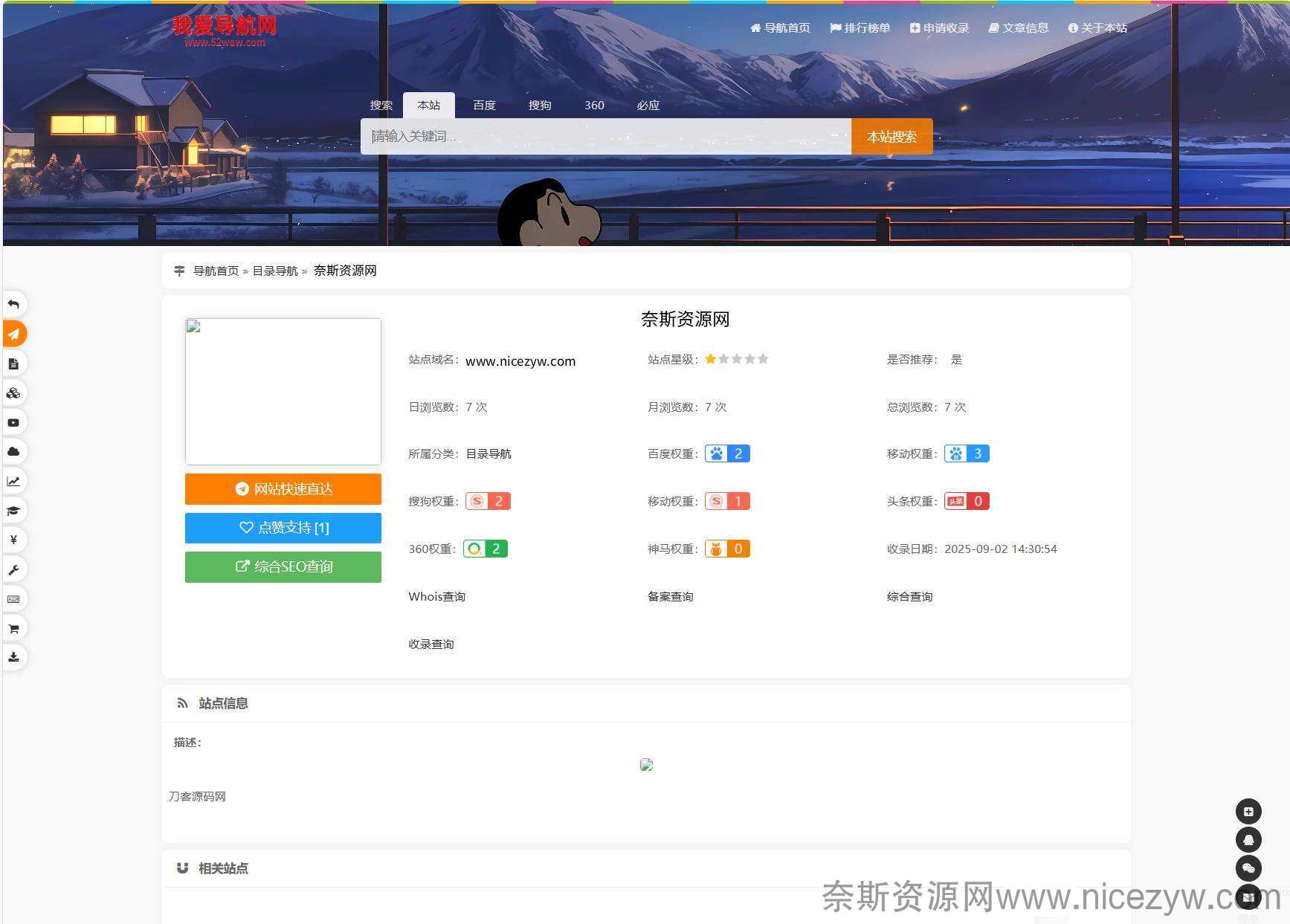This screenshot has height=924, width=1290.
Task: Click the orange paper plane sidebar icon
Action: [13, 334]
